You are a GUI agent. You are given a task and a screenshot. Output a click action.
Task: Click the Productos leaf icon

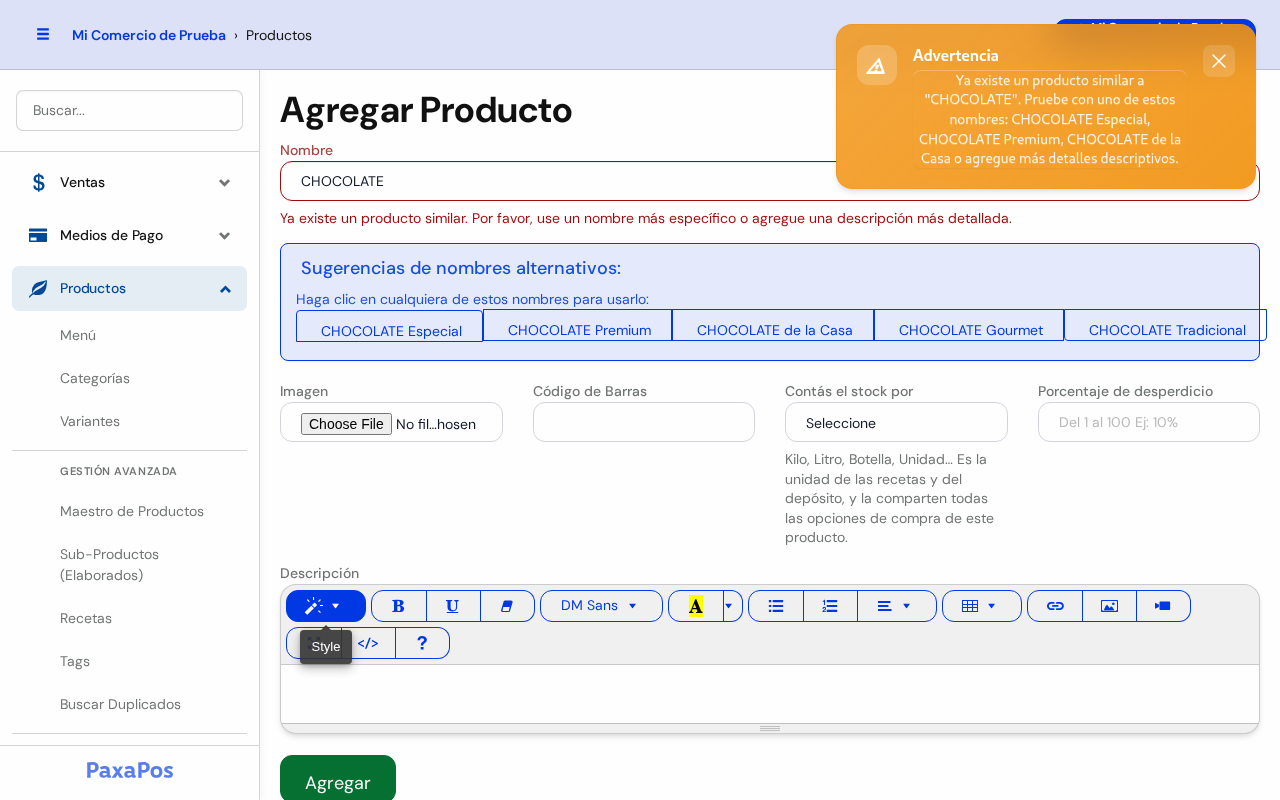pos(38,288)
